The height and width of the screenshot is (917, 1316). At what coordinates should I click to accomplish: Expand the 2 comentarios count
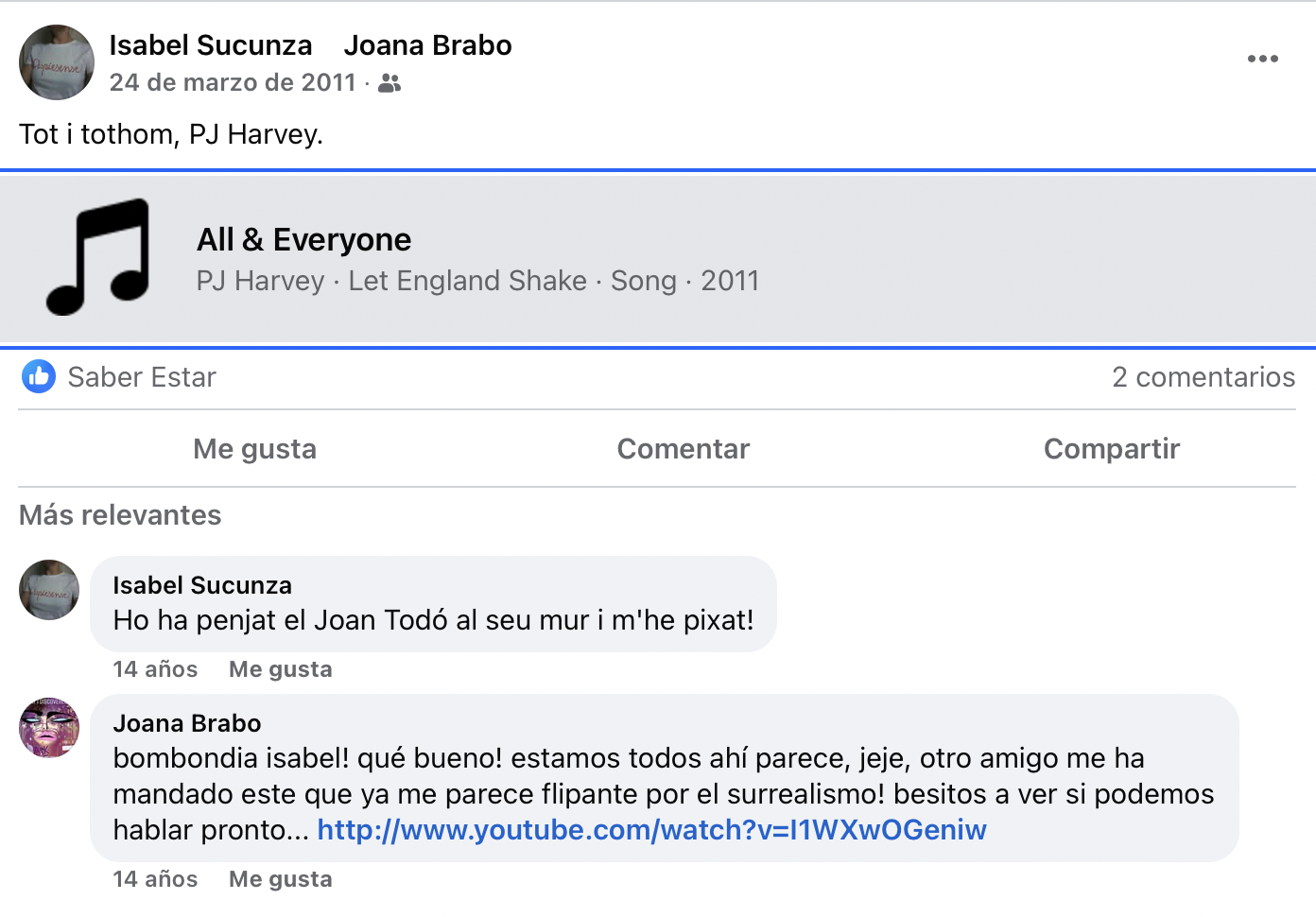coord(1203,377)
